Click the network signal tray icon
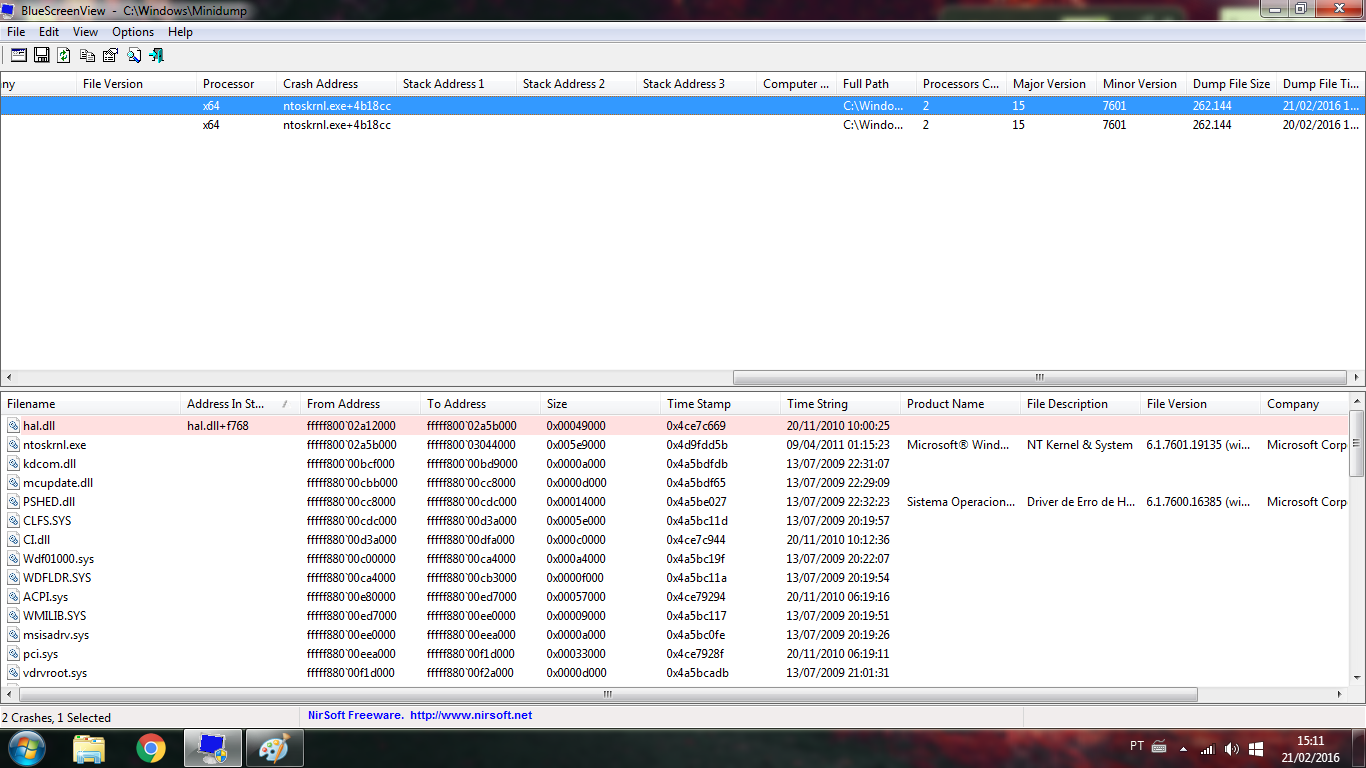Screen dimensions: 1366x768 point(1208,748)
